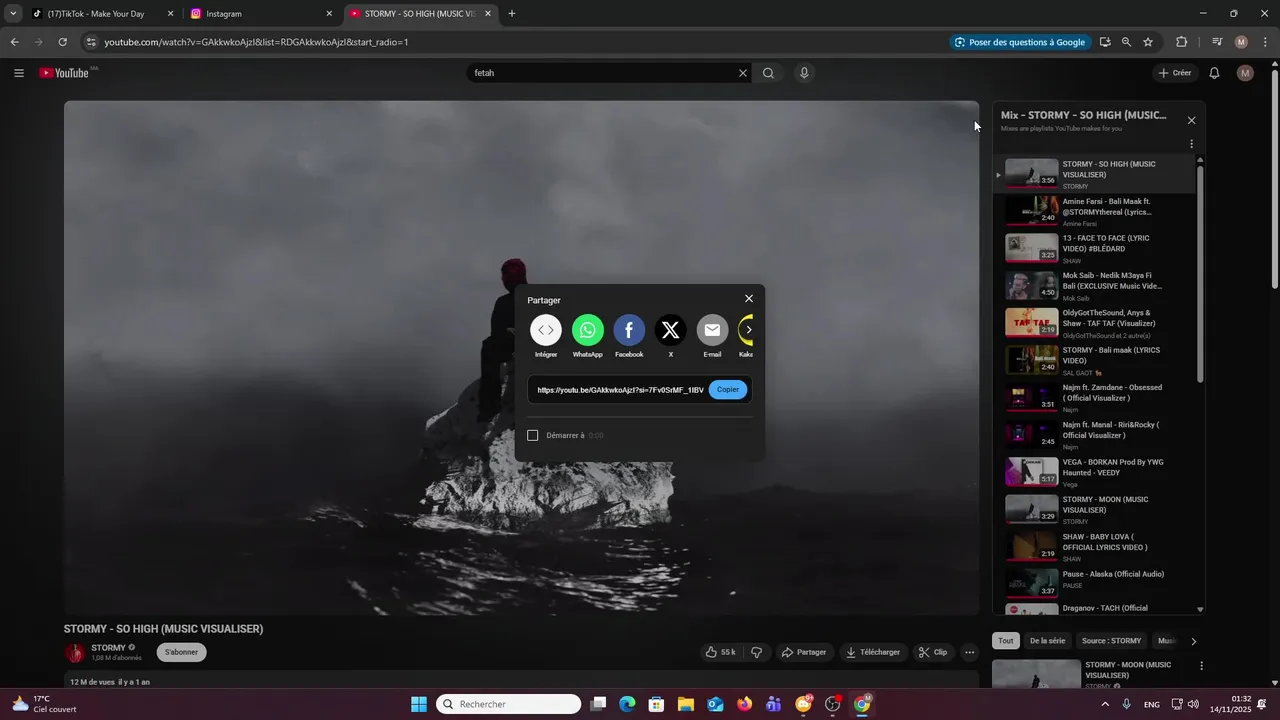Play Pause - Alaska (Official Audio)
Image resolution: width=1280 pixels, height=720 pixels.
coord(1095,583)
